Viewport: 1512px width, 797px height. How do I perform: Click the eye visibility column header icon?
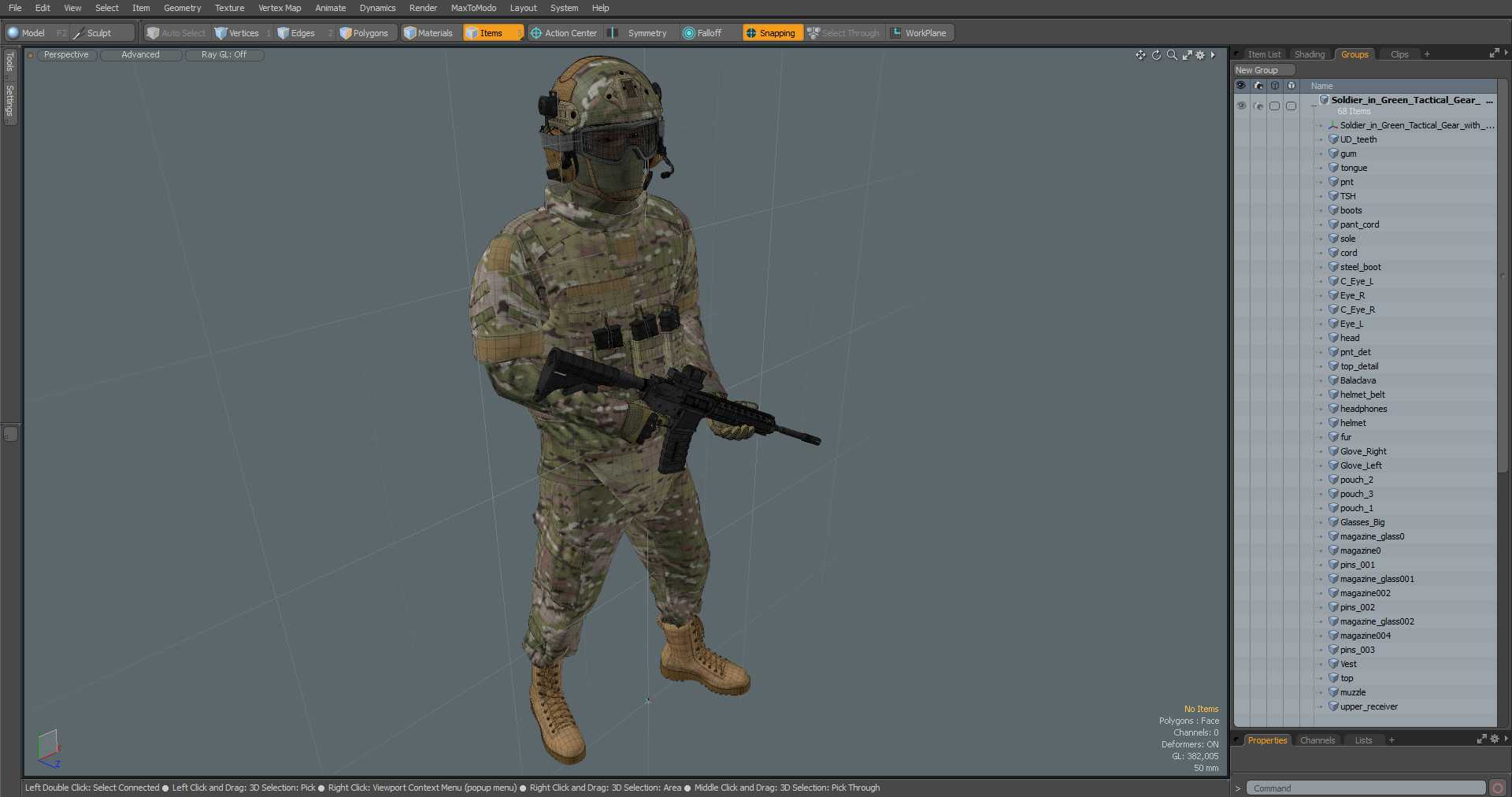point(1241,86)
